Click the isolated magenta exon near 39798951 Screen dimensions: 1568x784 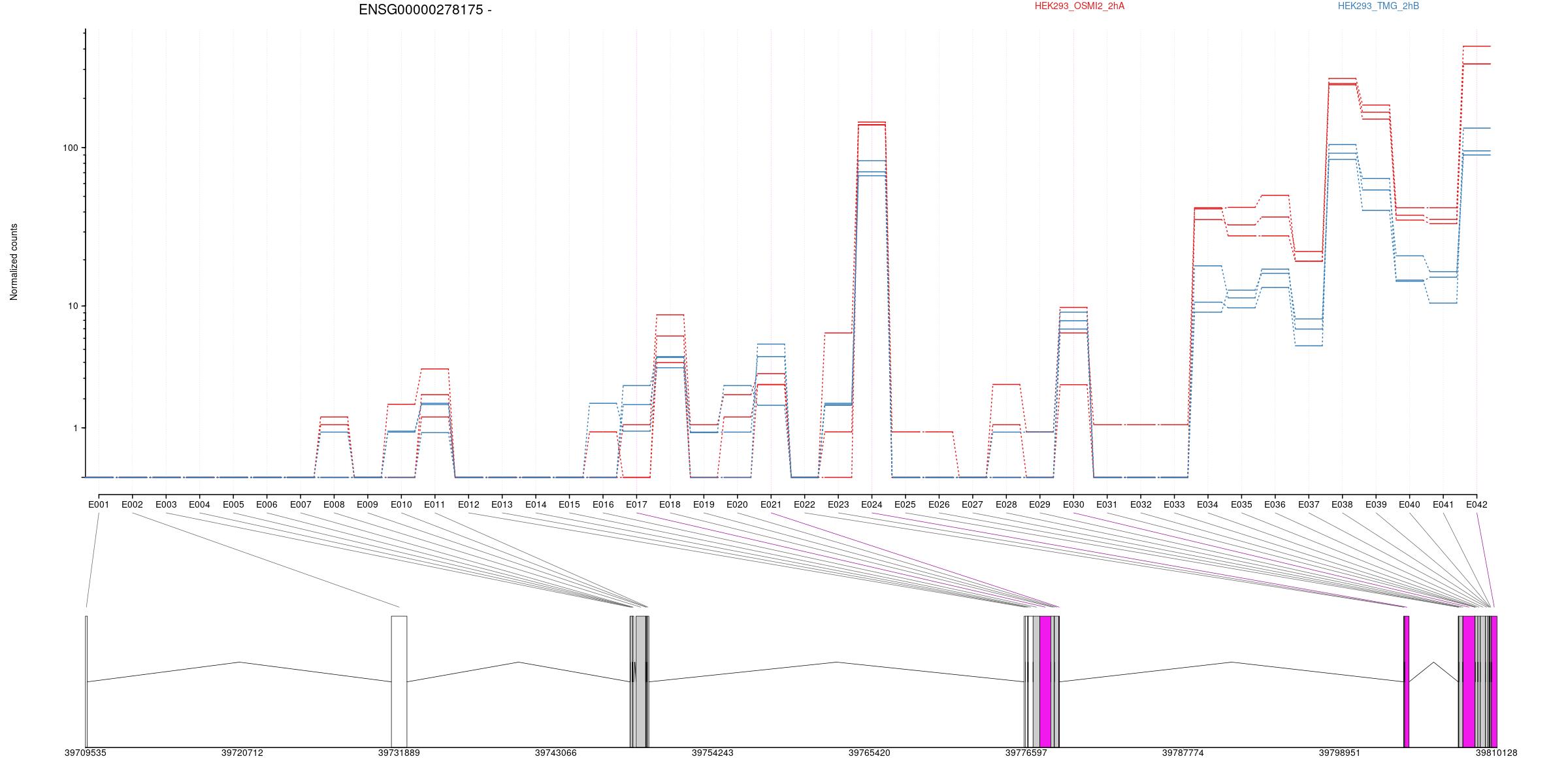click(1407, 681)
